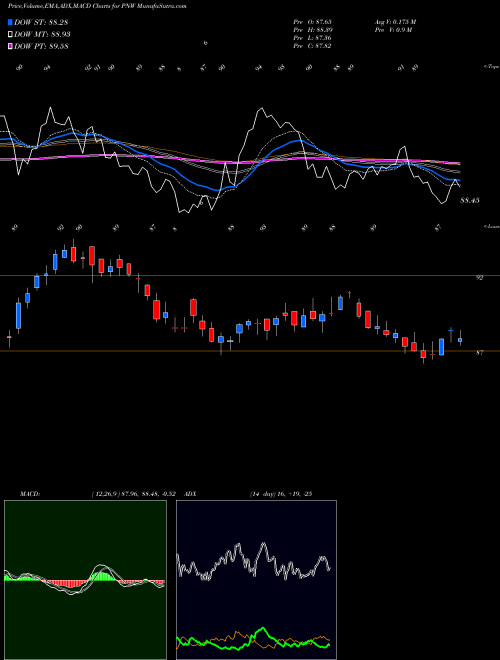The image size is (500, 660).
Task: Click the 87 support level label
Action: coord(479,353)
